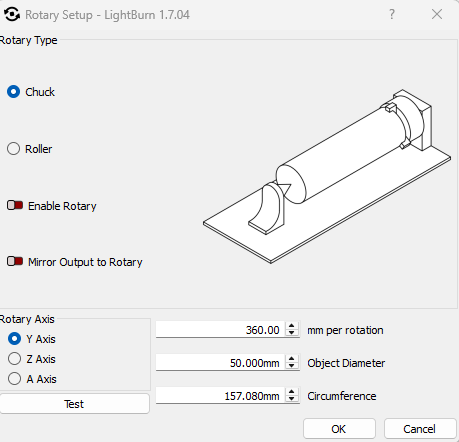459x442 pixels.
Task: Toggle Mirror Output to Rotary switch
Action: [15, 261]
